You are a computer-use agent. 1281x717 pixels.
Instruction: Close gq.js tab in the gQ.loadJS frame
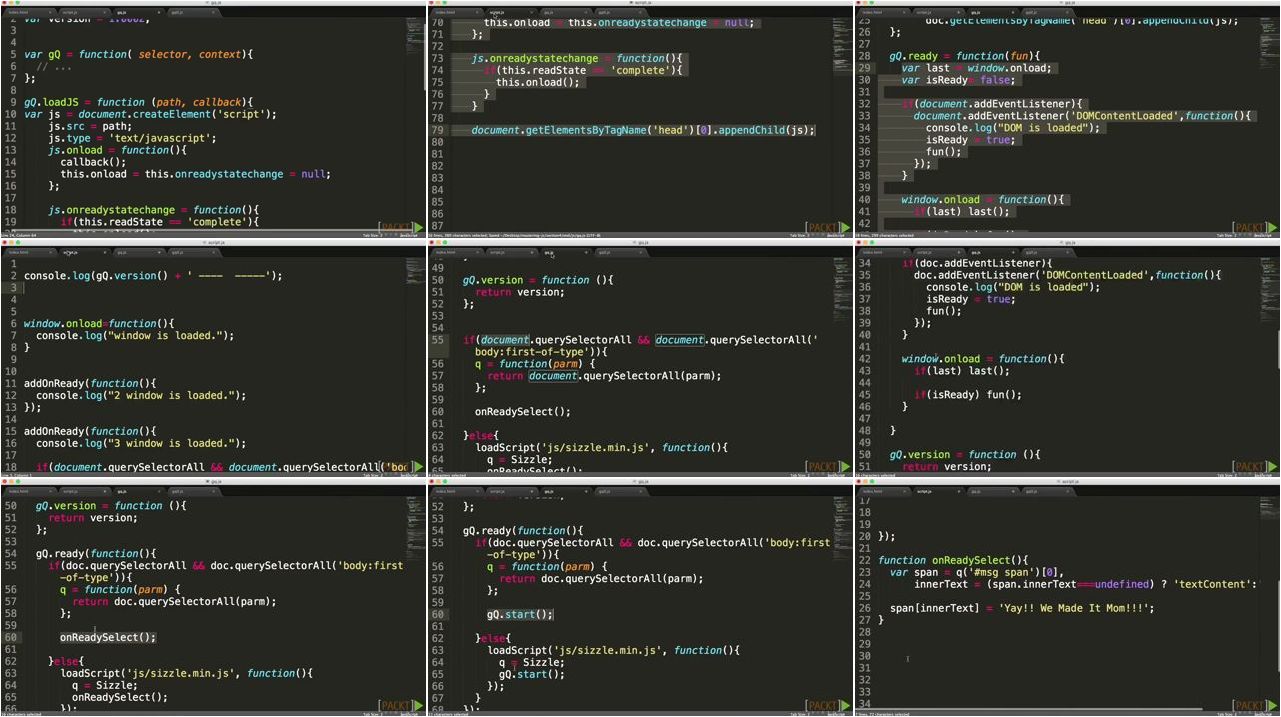[x=159, y=13]
